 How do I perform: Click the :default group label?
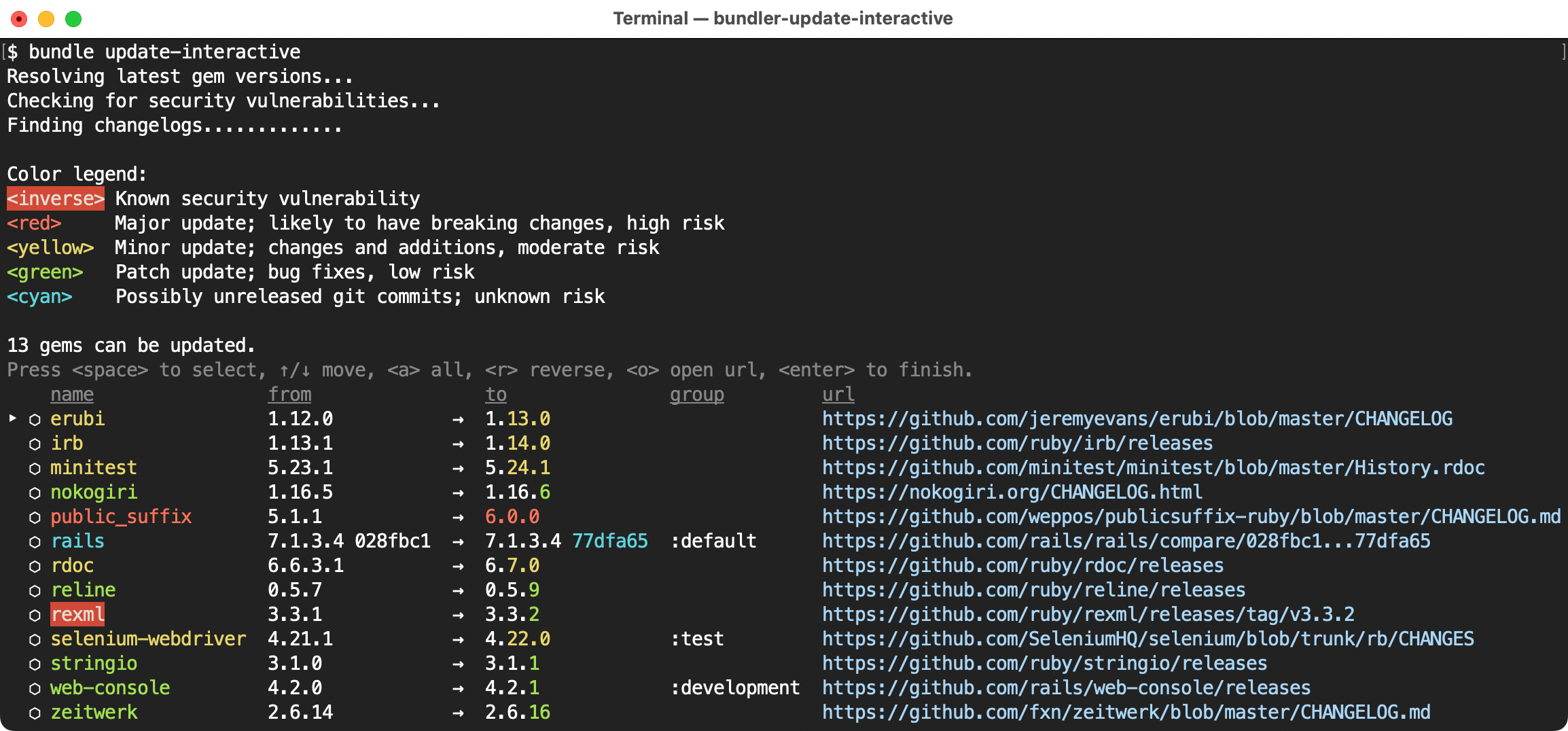pos(713,541)
